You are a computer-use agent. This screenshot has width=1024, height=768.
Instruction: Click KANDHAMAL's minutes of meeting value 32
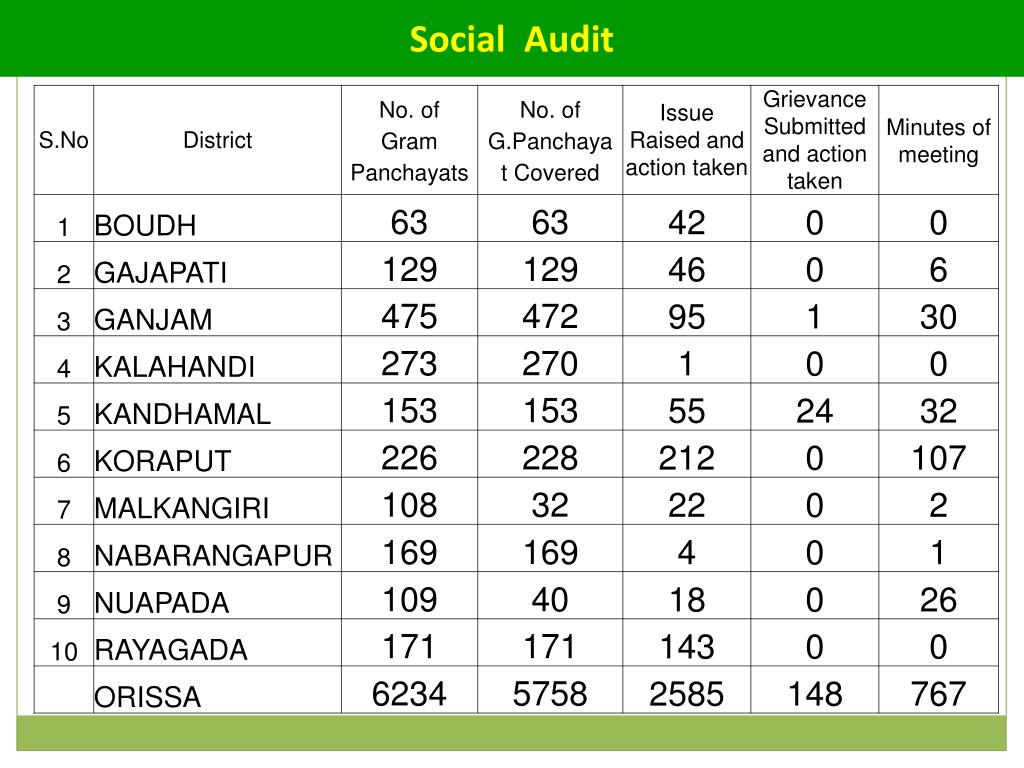938,411
